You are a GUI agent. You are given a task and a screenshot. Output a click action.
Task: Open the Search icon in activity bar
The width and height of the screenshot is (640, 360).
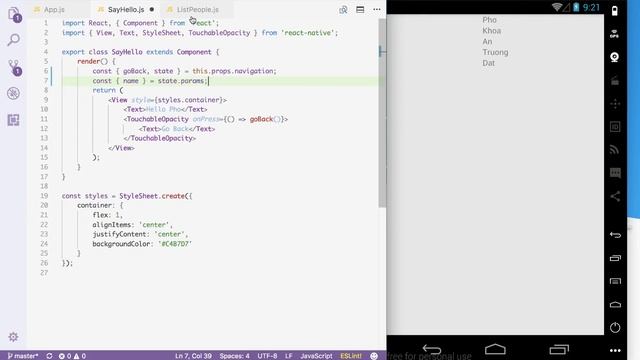(13, 40)
